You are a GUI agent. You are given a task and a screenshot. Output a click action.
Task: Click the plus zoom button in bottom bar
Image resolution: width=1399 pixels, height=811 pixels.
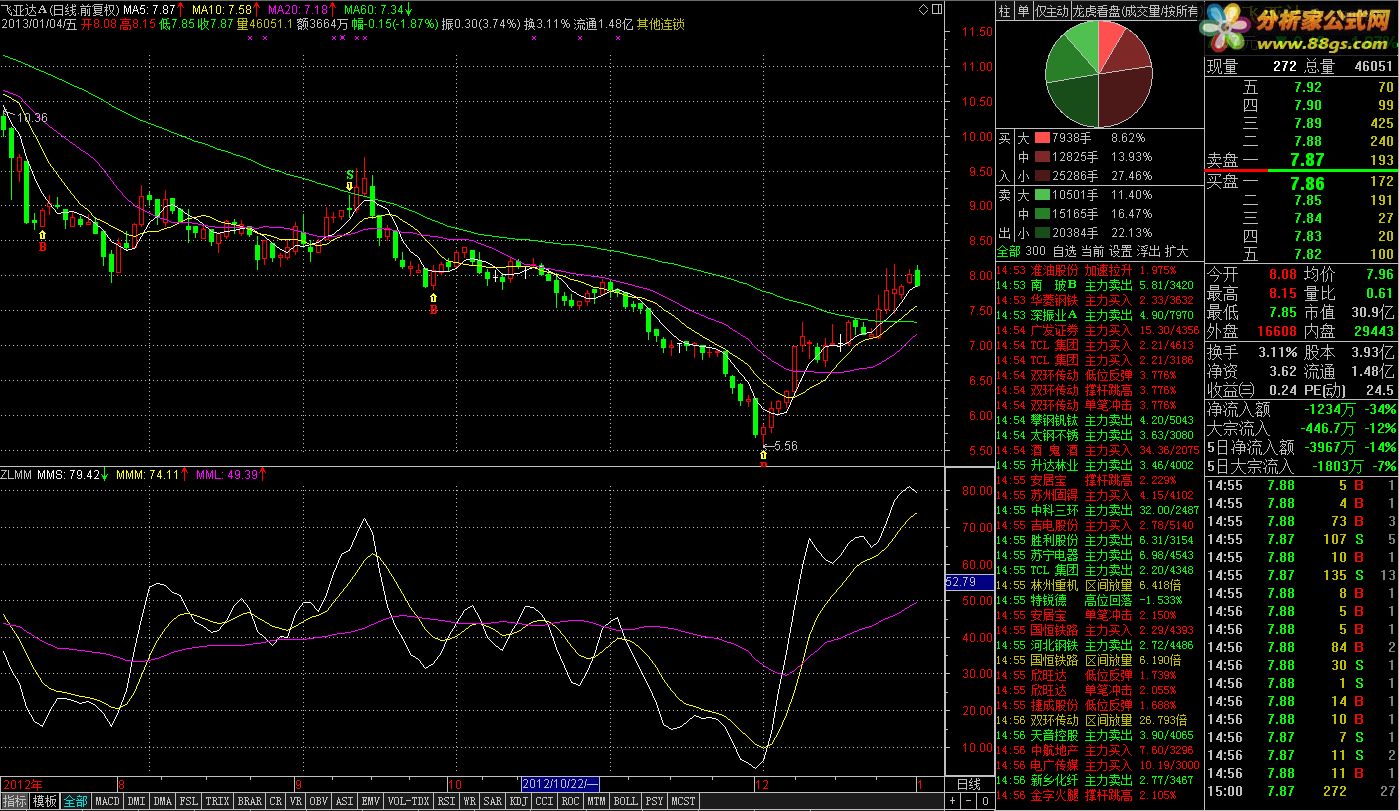click(953, 802)
